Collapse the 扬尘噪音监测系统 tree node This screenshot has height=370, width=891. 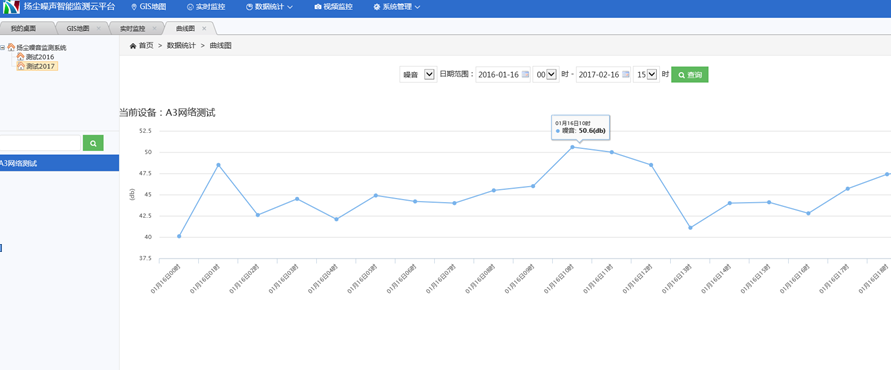3,48
